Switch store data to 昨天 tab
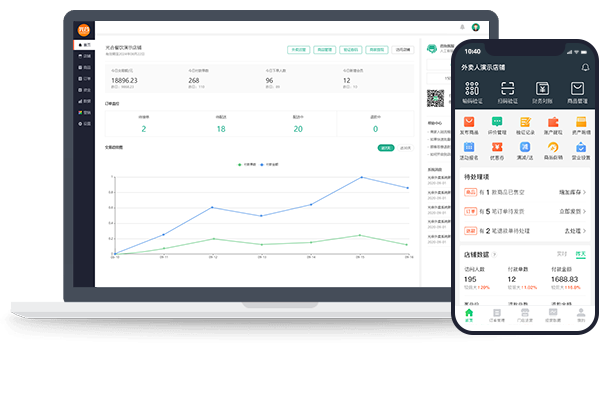600x400 pixels. [580, 254]
